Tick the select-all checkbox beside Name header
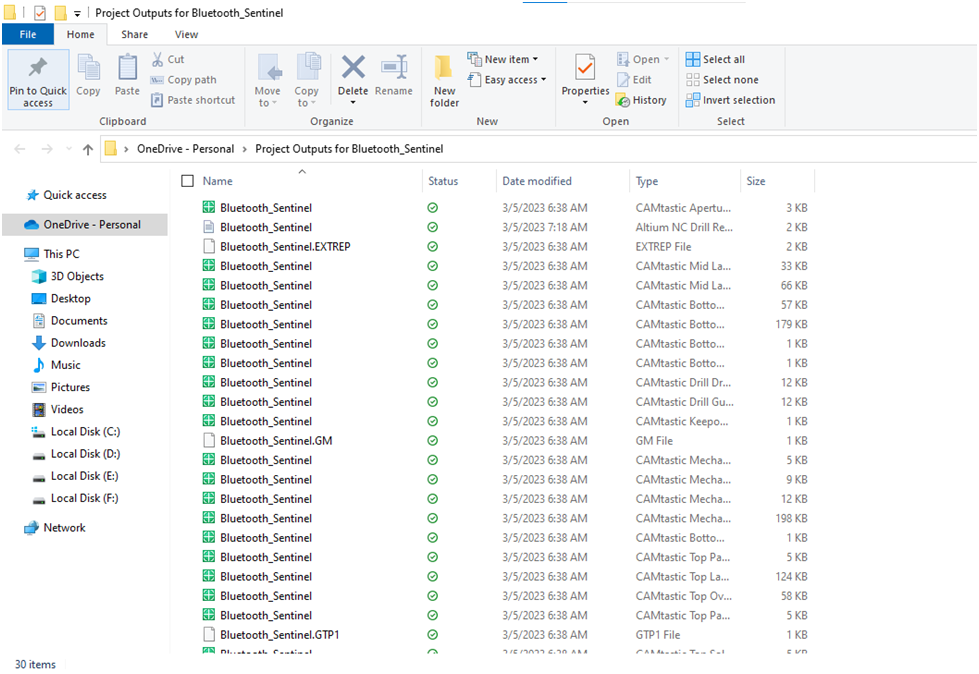 [187, 181]
